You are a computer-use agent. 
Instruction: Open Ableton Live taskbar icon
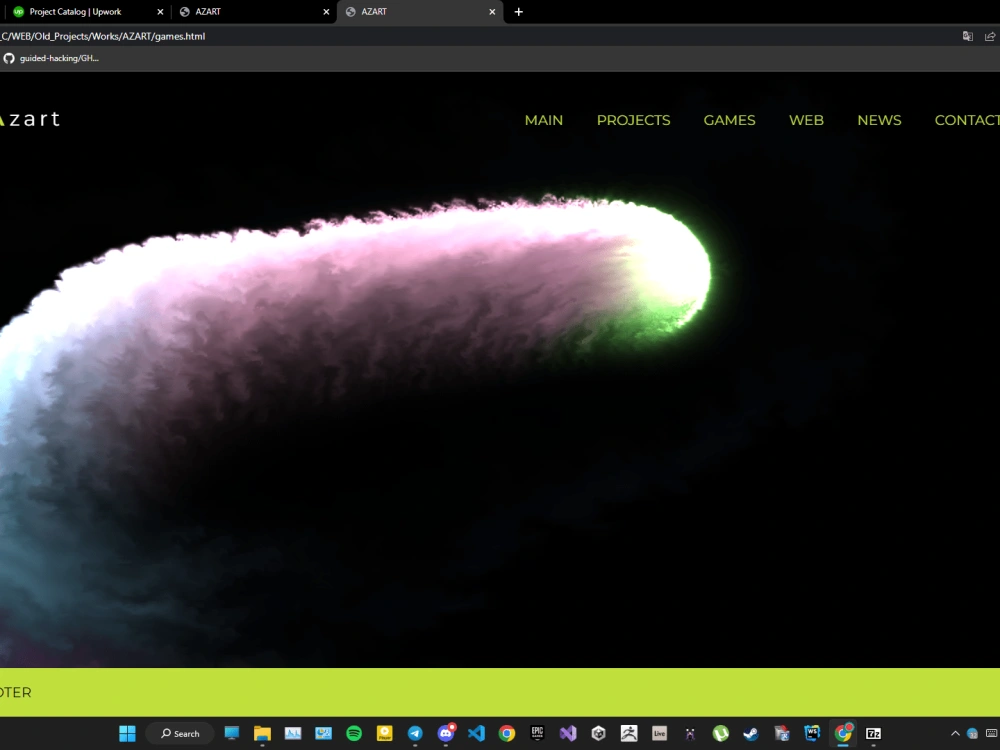pos(659,733)
